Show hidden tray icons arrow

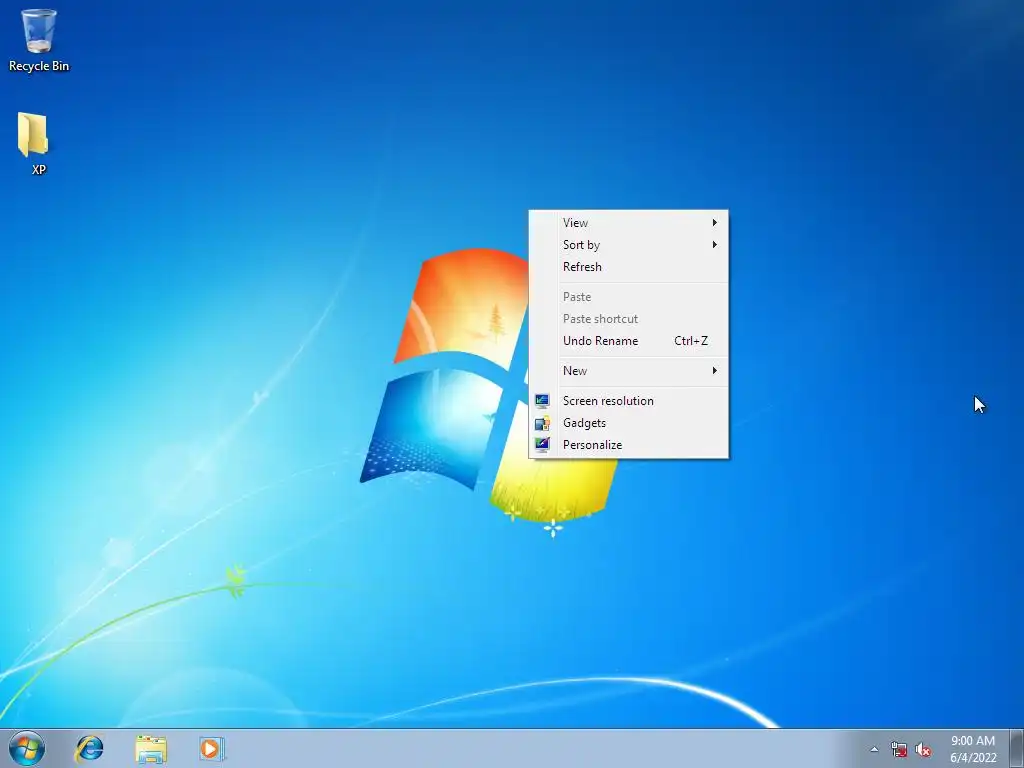[x=874, y=749]
